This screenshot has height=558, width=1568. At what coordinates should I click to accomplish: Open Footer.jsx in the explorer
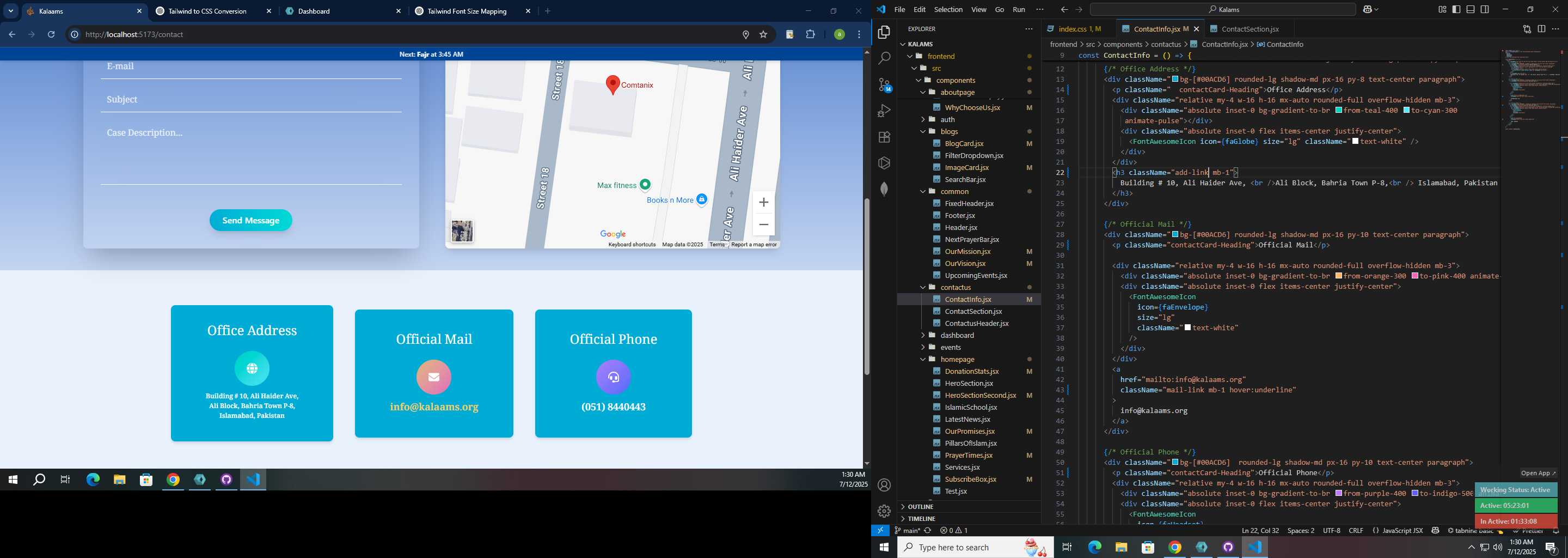tap(959, 215)
